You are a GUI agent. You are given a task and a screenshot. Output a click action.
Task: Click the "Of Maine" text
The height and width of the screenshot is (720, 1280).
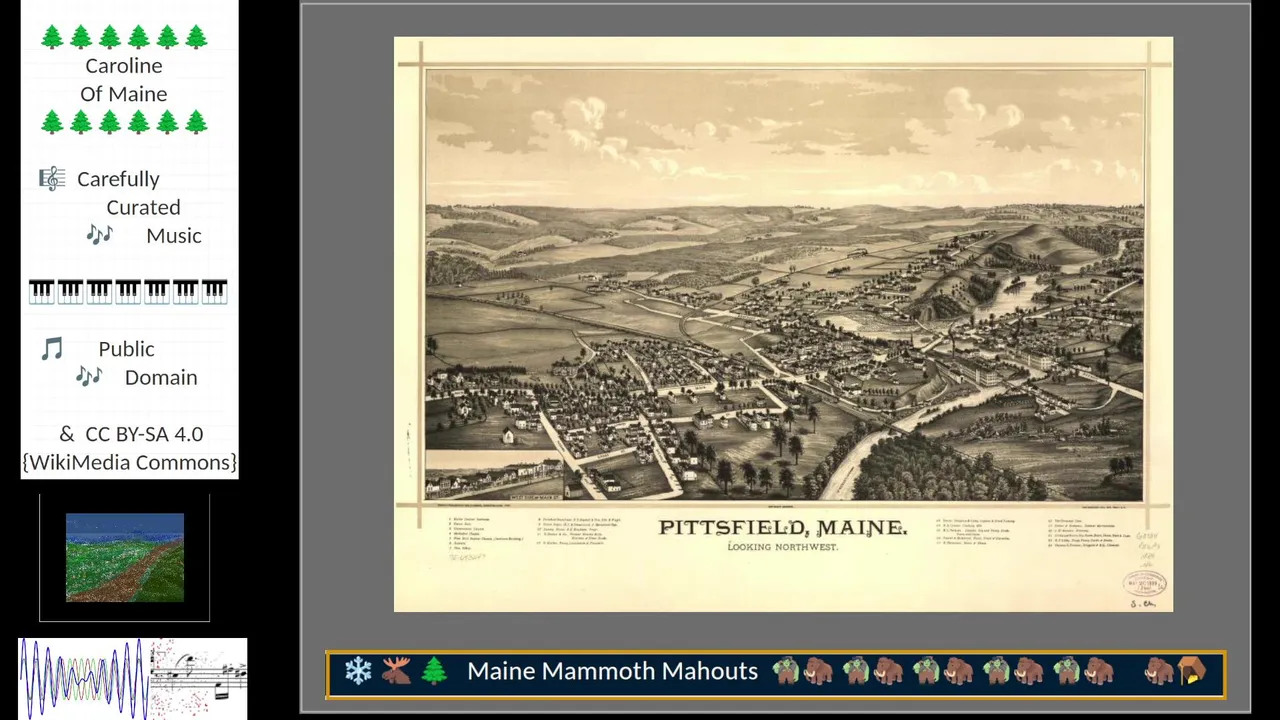(x=124, y=94)
